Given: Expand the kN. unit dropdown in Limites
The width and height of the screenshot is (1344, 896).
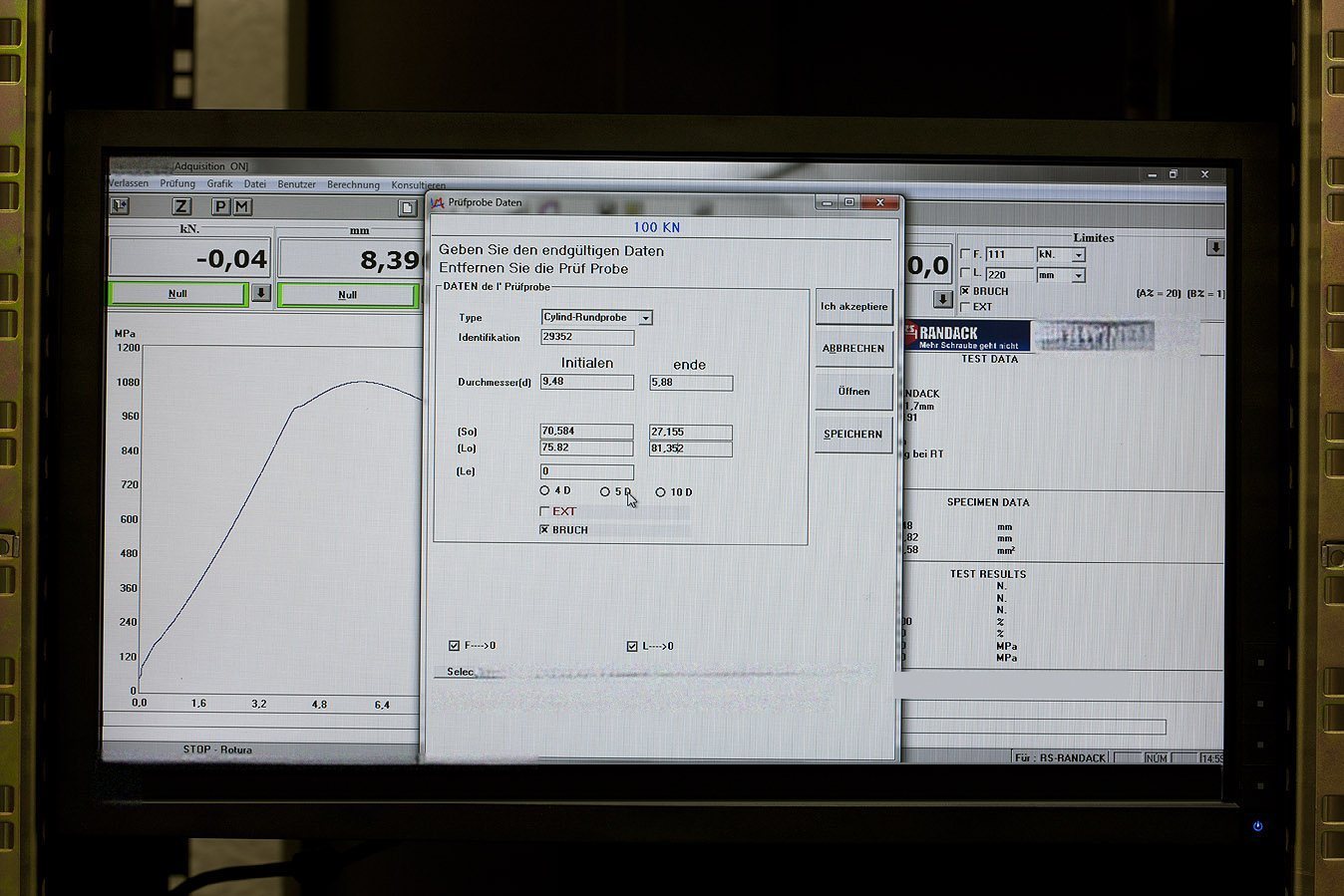Looking at the screenshot, I should pos(1078,255).
